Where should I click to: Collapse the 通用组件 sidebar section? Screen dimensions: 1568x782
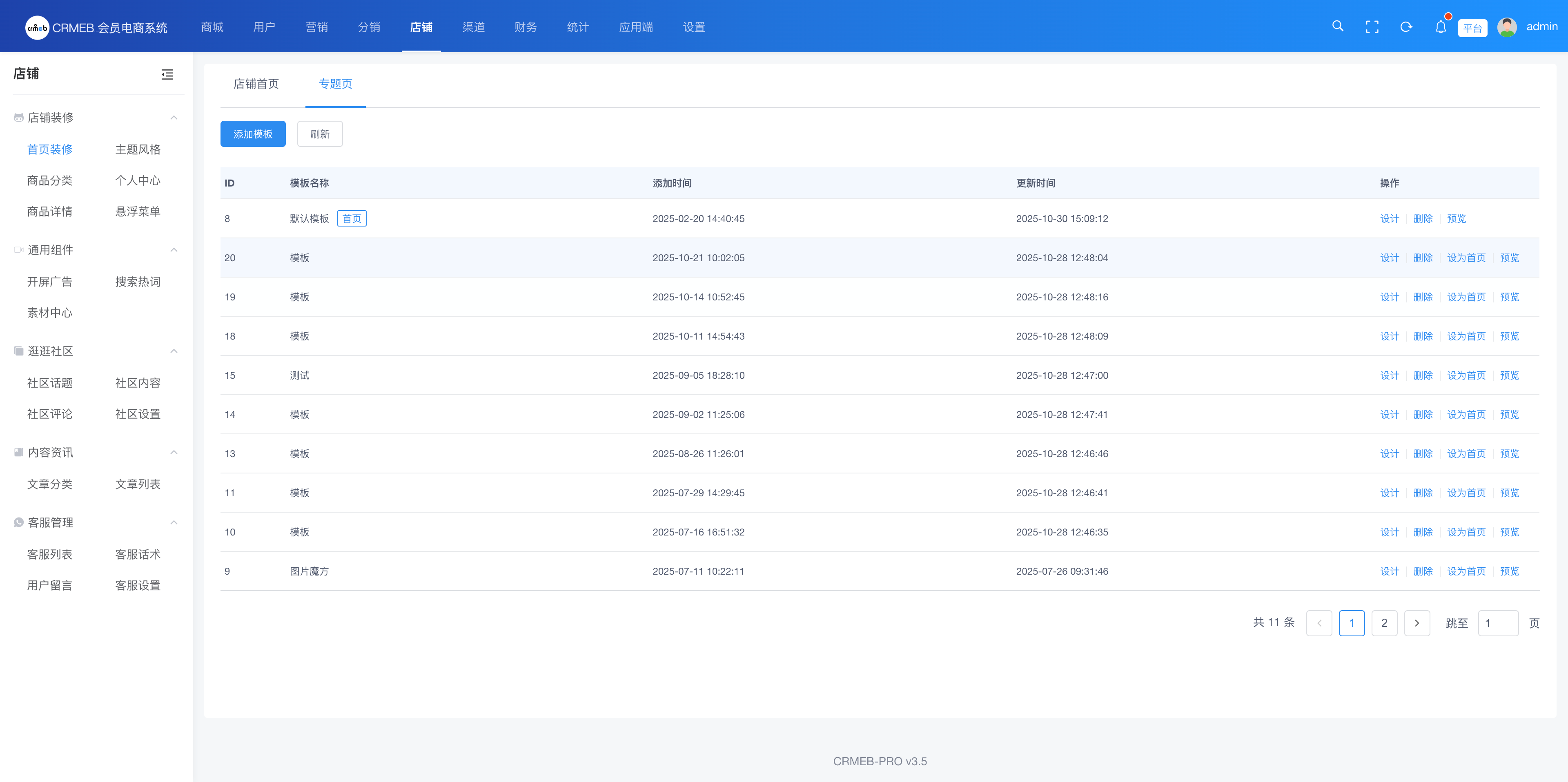(x=174, y=250)
